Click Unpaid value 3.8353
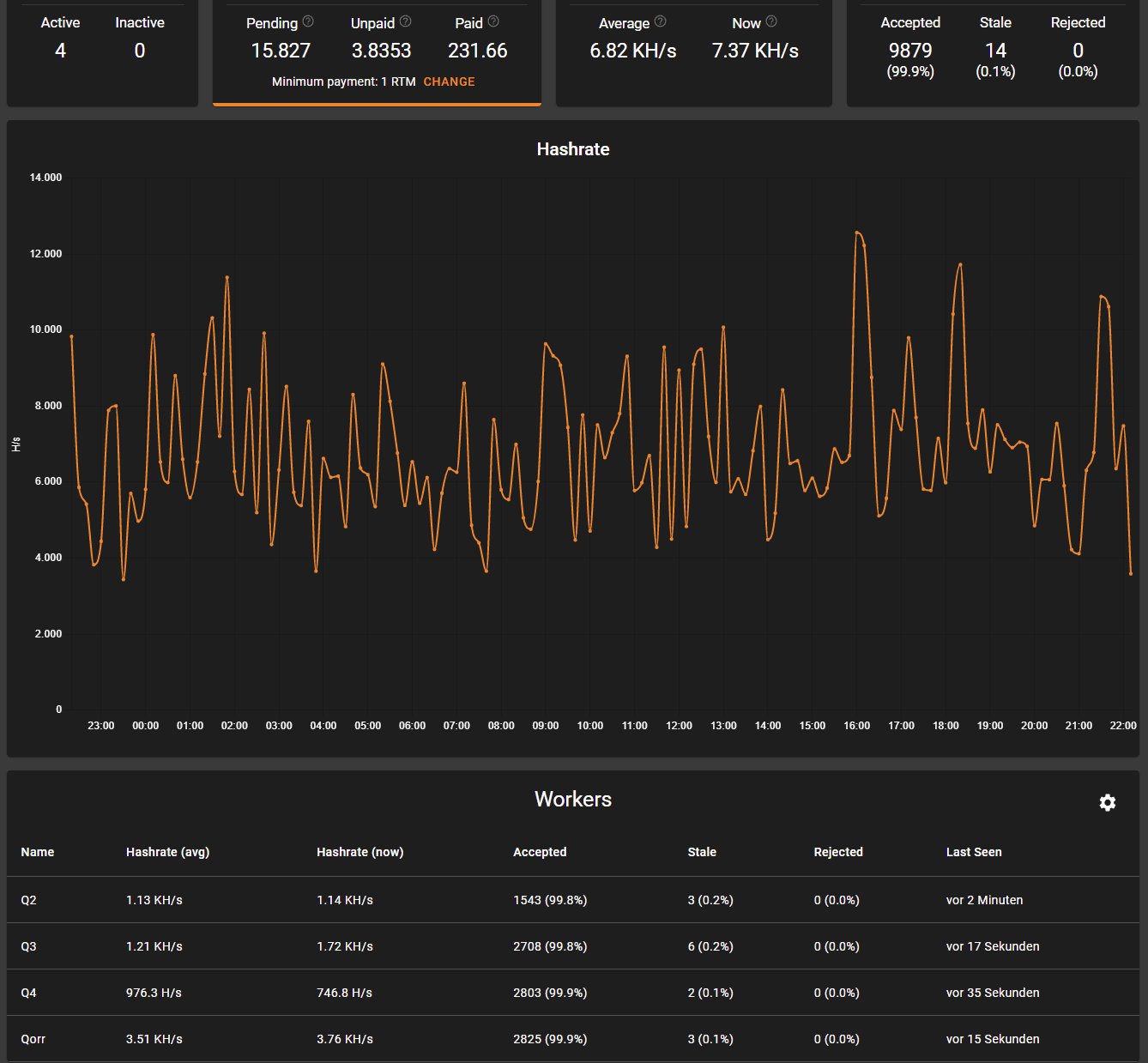The image size is (1148, 1063). pos(381,51)
